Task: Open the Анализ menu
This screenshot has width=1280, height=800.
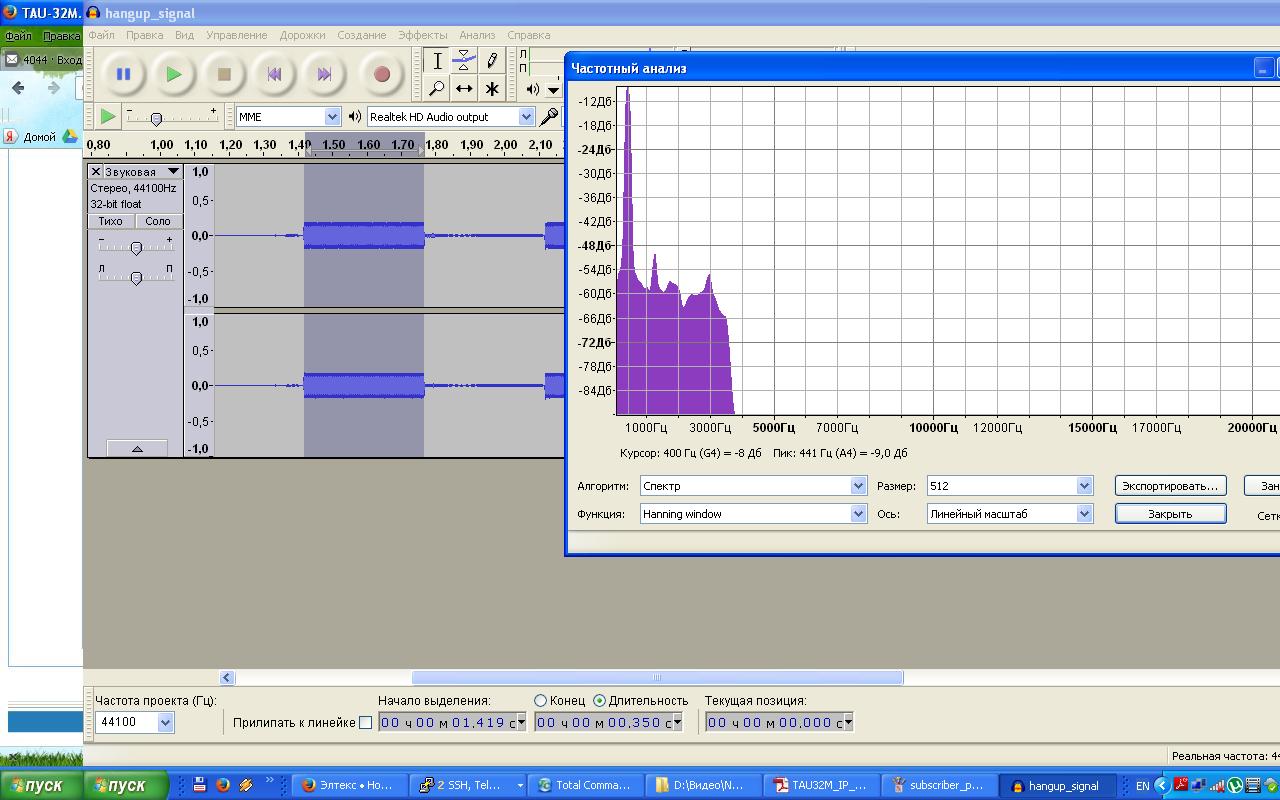Action: point(477,35)
